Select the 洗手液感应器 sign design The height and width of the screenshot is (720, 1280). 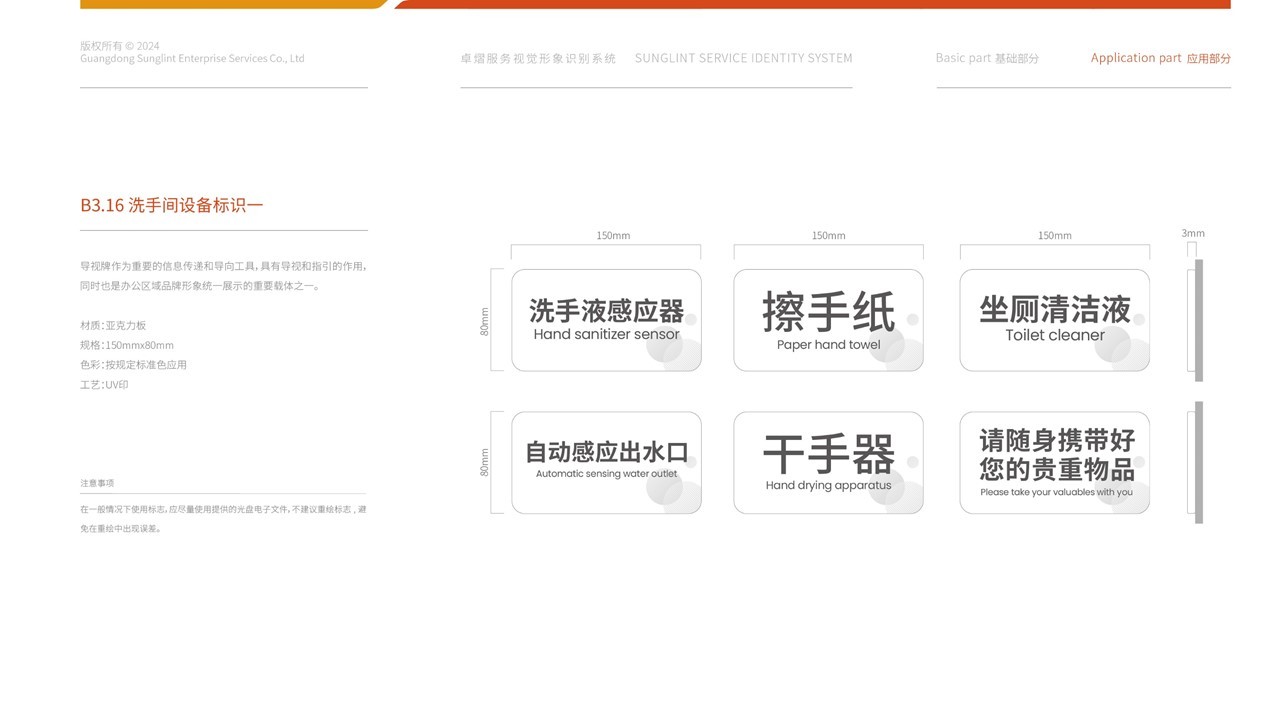pos(606,318)
